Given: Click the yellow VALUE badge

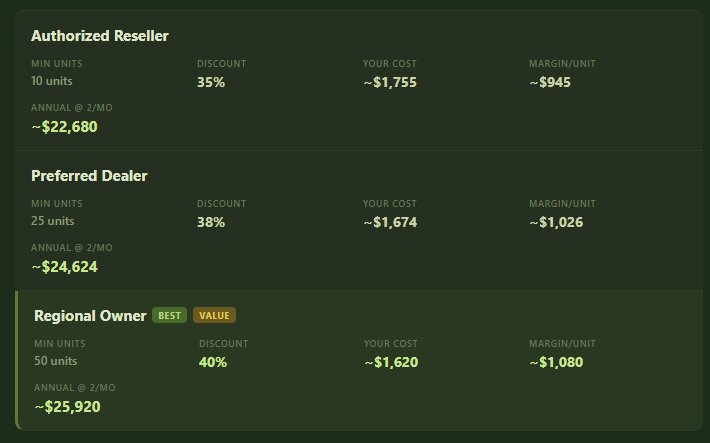Looking at the screenshot, I should [214, 316].
